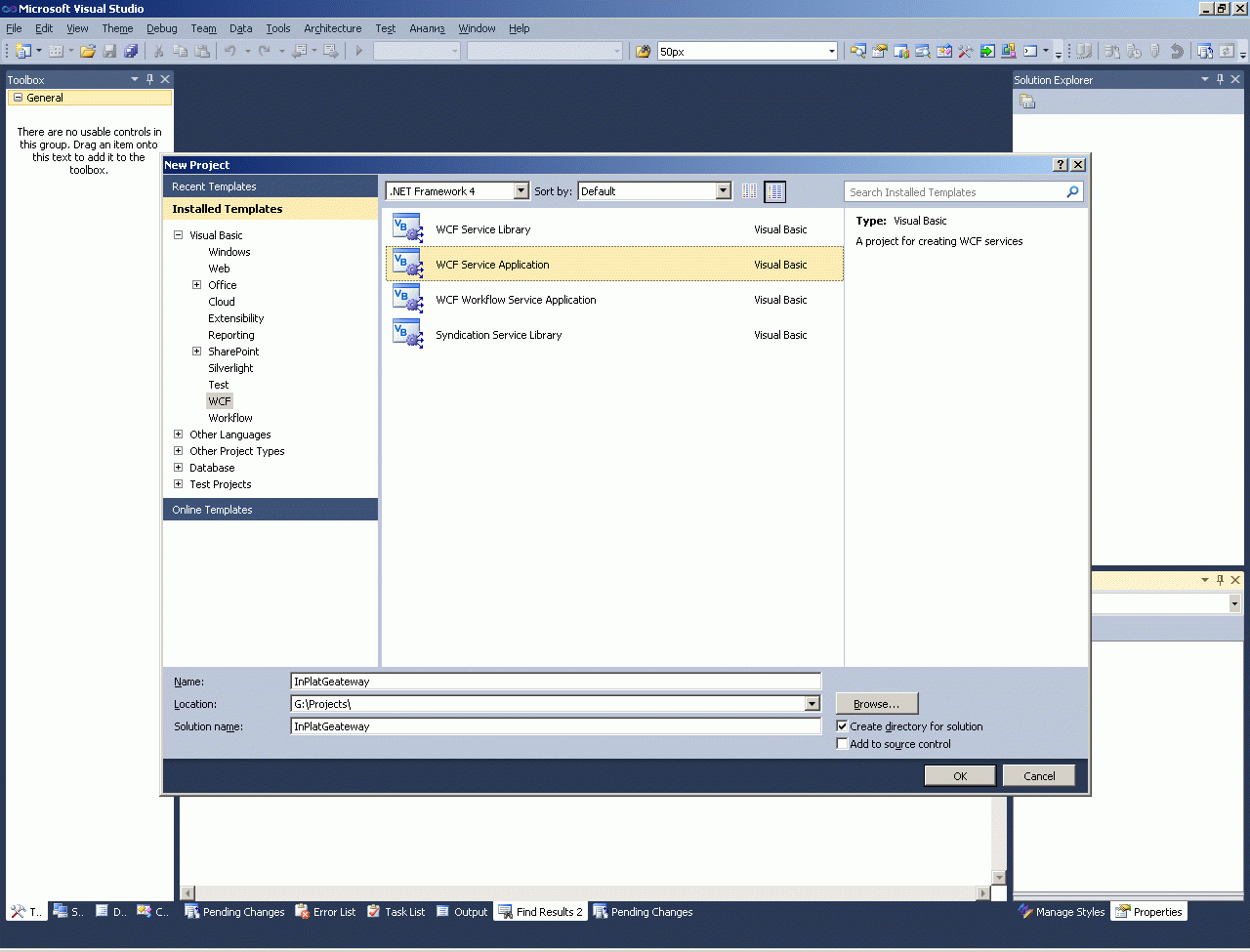The height and width of the screenshot is (952, 1250).
Task: Click the Save All toolbar icon
Action: pyautogui.click(x=131, y=52)
